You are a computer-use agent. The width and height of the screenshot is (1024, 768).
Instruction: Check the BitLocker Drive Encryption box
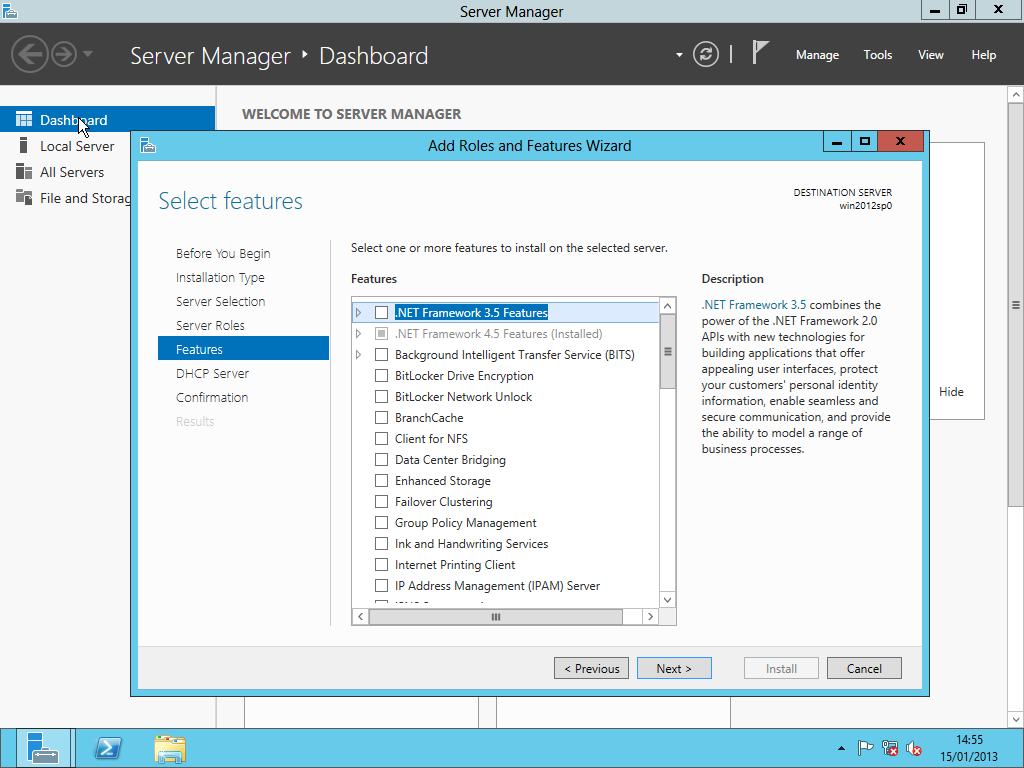(381, 376)
